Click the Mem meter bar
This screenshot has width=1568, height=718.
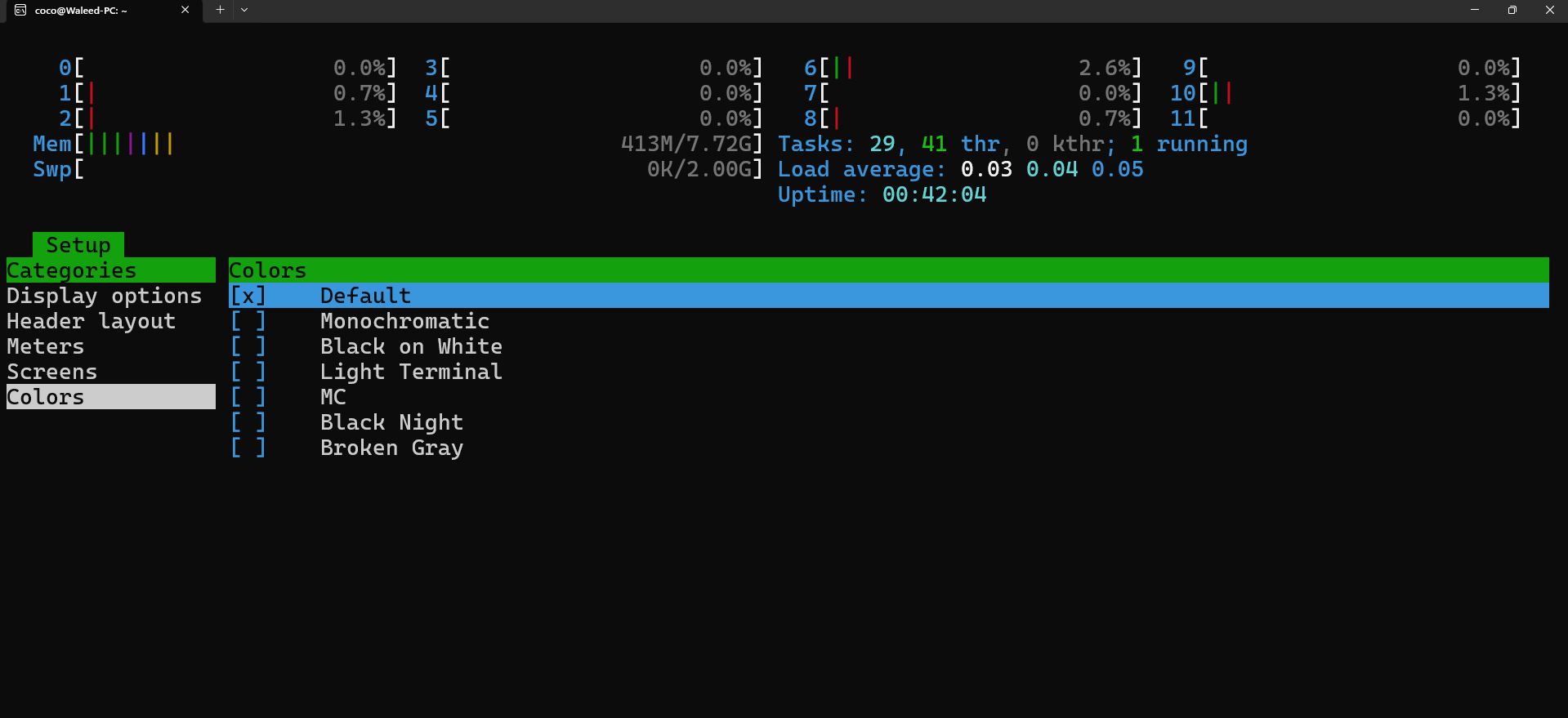398,144
